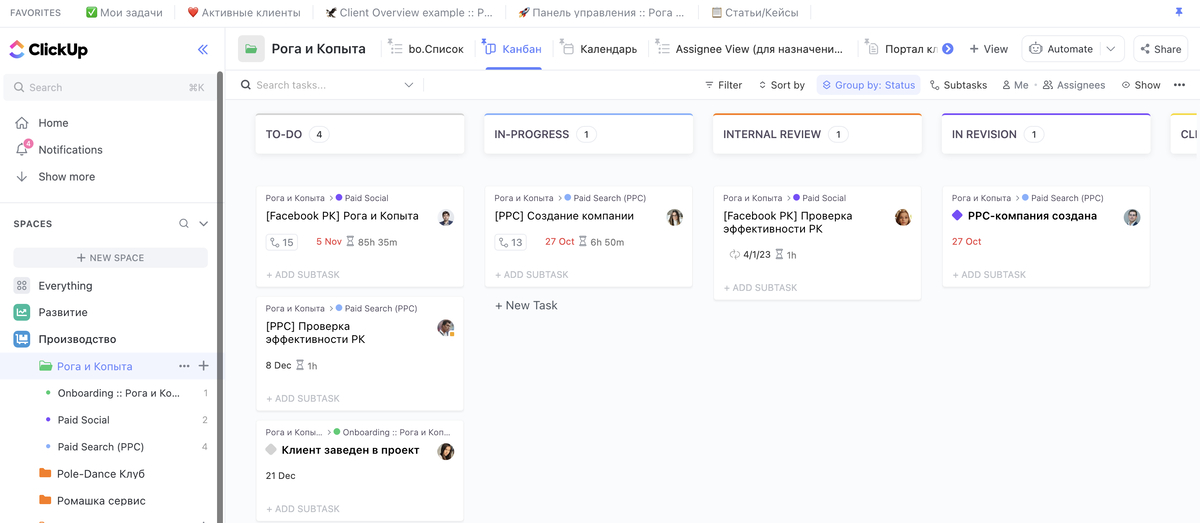The width and height of the screenshot is (1200, 523).
Task: Open the Automate dropdown arrow
Action: pyautogui.click(x=1110, y=49)
